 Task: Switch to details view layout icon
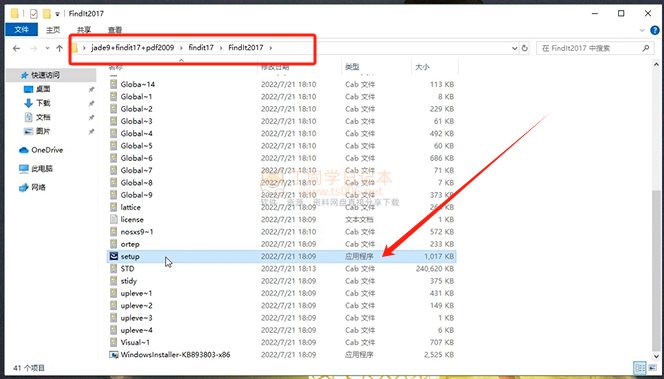(640, 368)
